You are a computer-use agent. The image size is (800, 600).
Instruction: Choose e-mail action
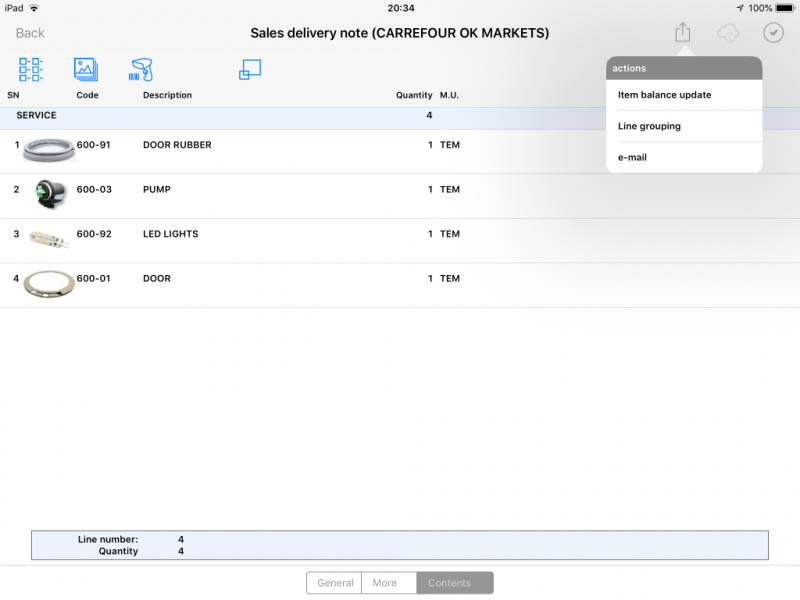click(x=684, y=157)
